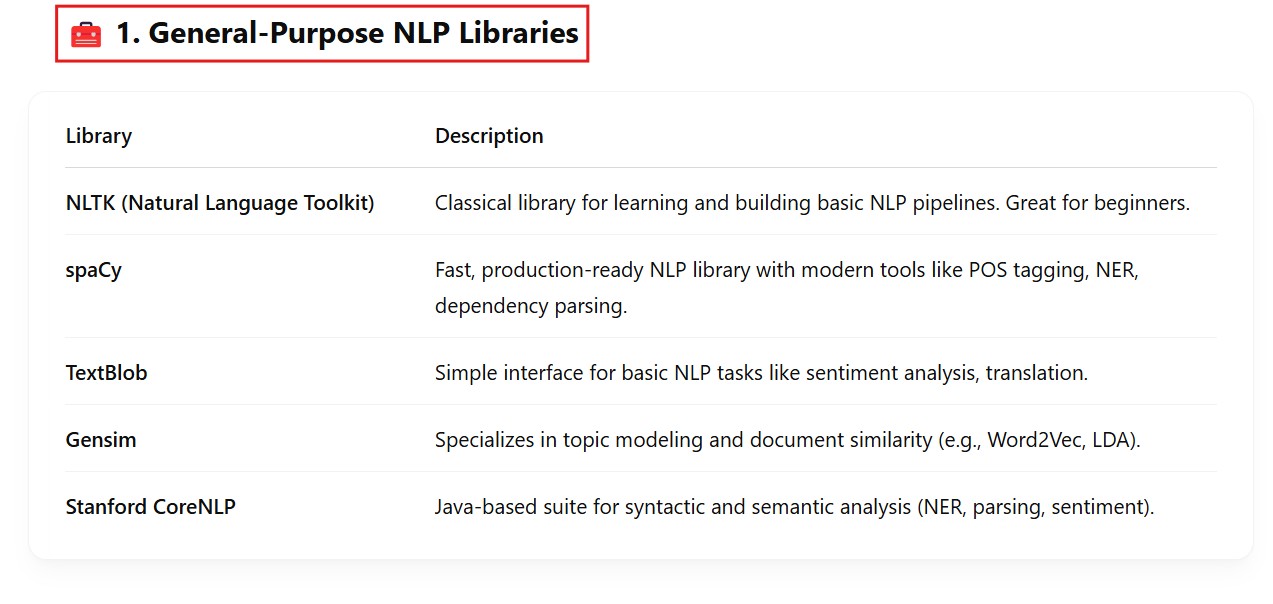
Task: Select the Stanford CoreNLP library name
Action: click(151, 507)
